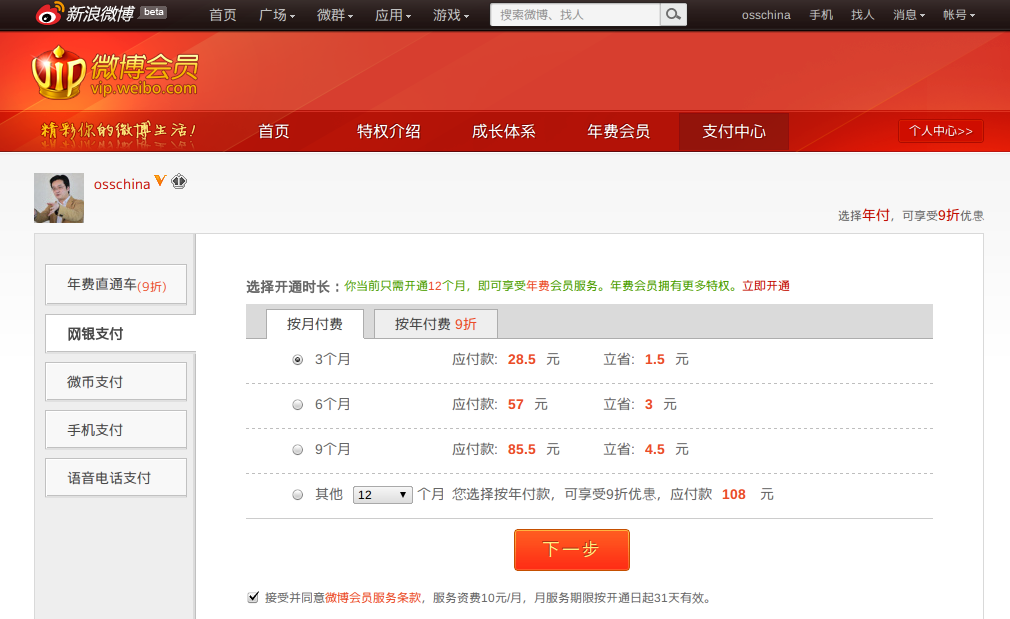
Task: Open 首页 in red VIP navigation
Action: [x=274, y=131]
